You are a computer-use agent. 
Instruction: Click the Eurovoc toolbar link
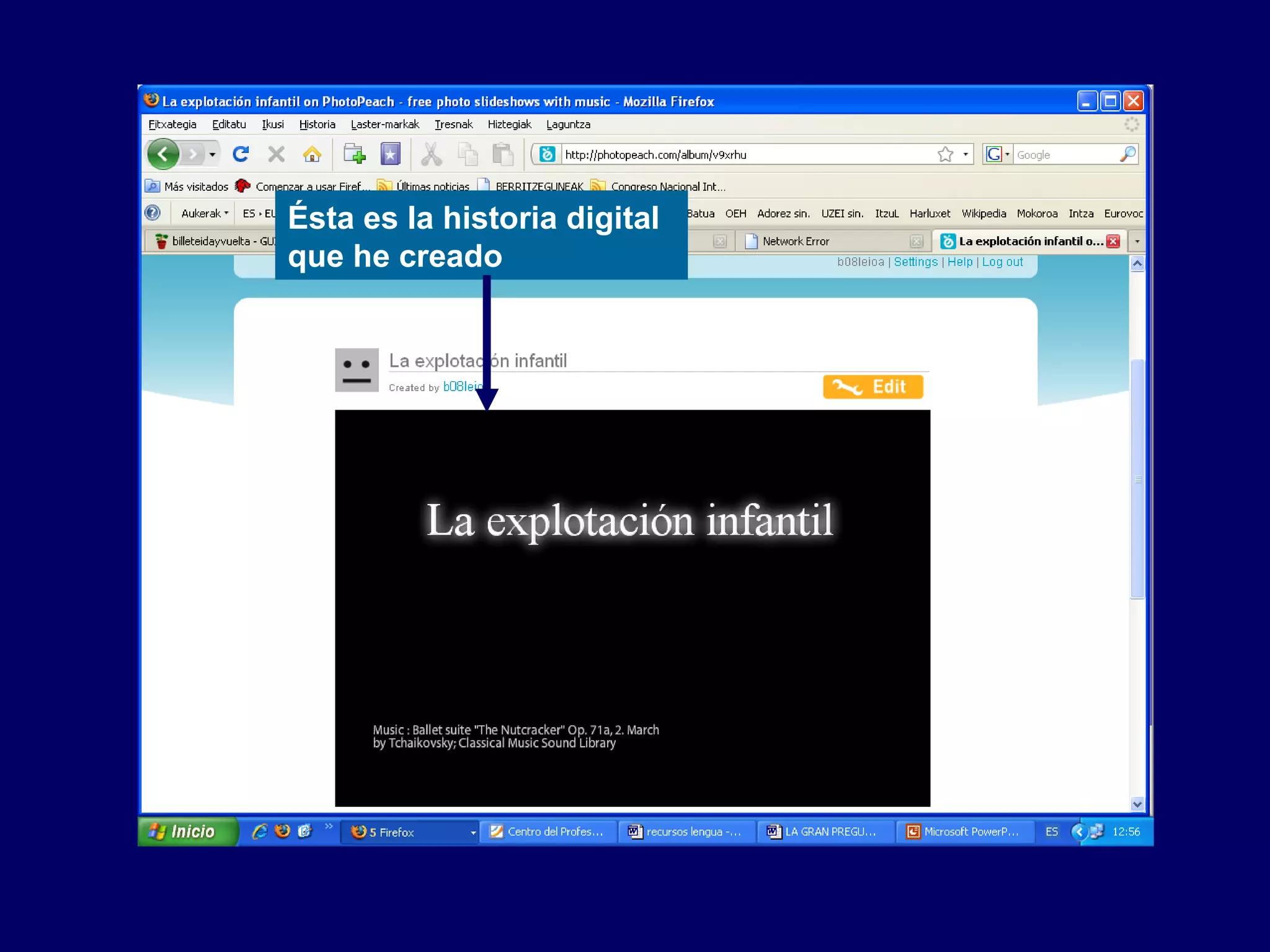tap(1123, 213)
